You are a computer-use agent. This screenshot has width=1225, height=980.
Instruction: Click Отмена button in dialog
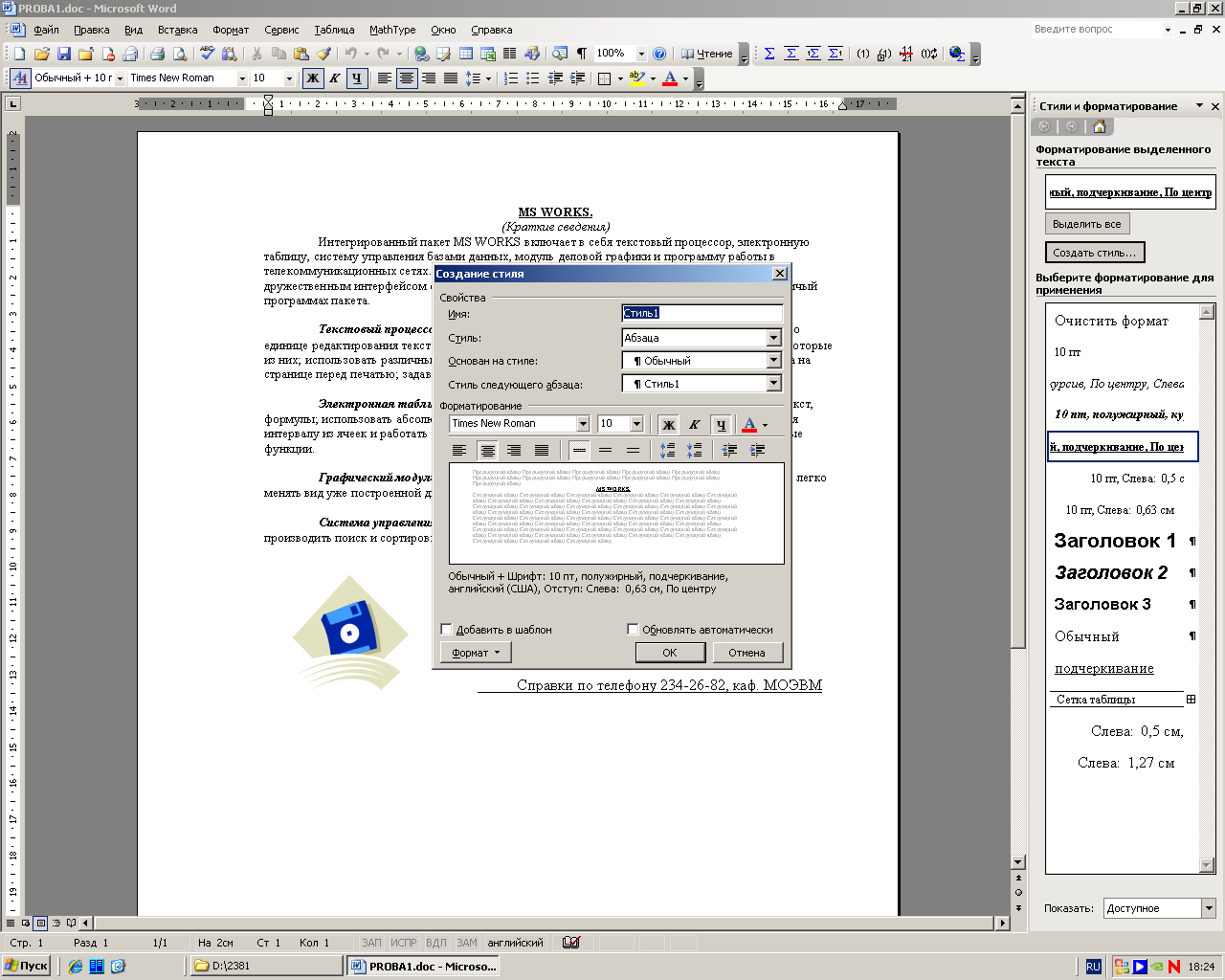tap(746, 653)
